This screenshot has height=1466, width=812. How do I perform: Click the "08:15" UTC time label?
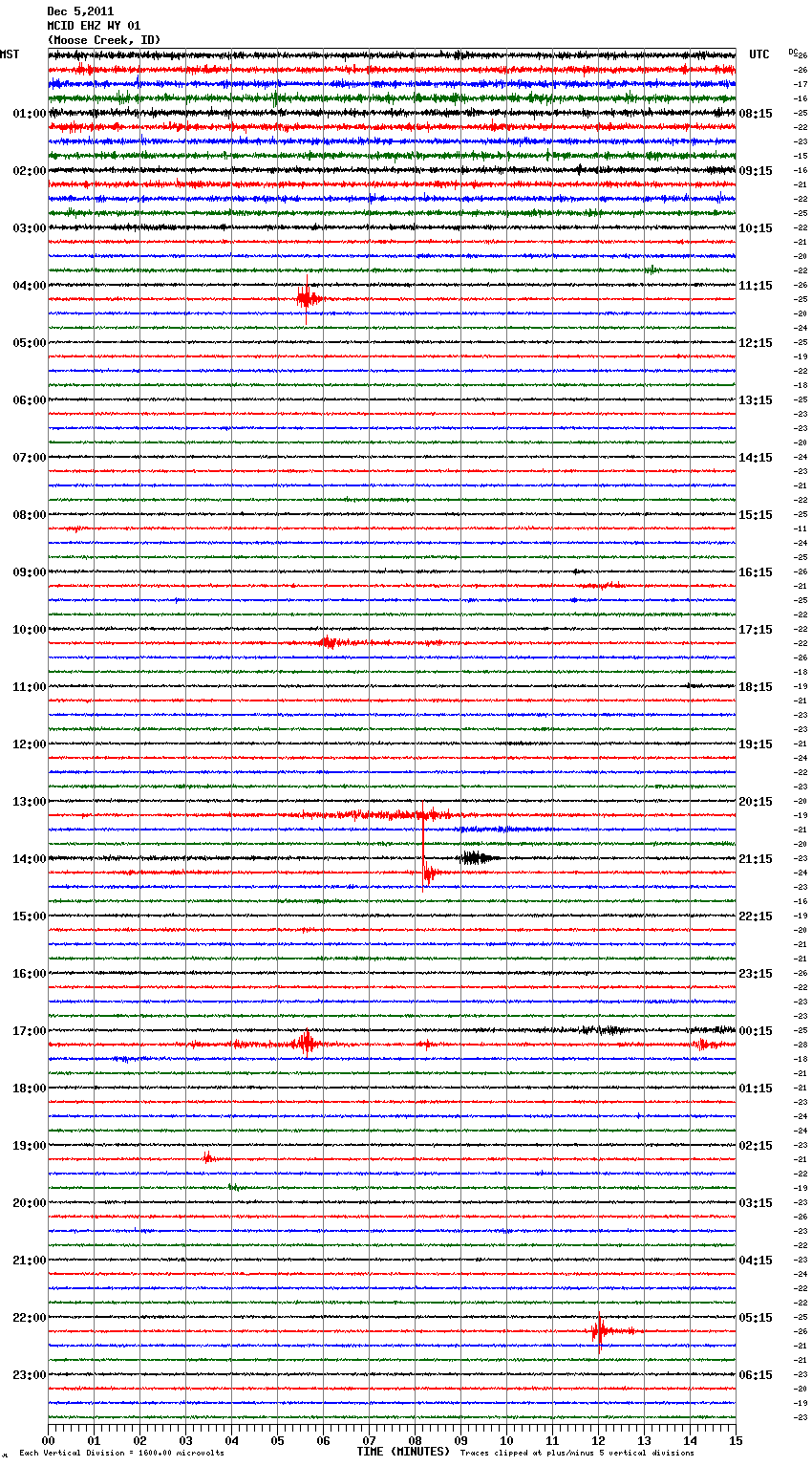(756, 114)
